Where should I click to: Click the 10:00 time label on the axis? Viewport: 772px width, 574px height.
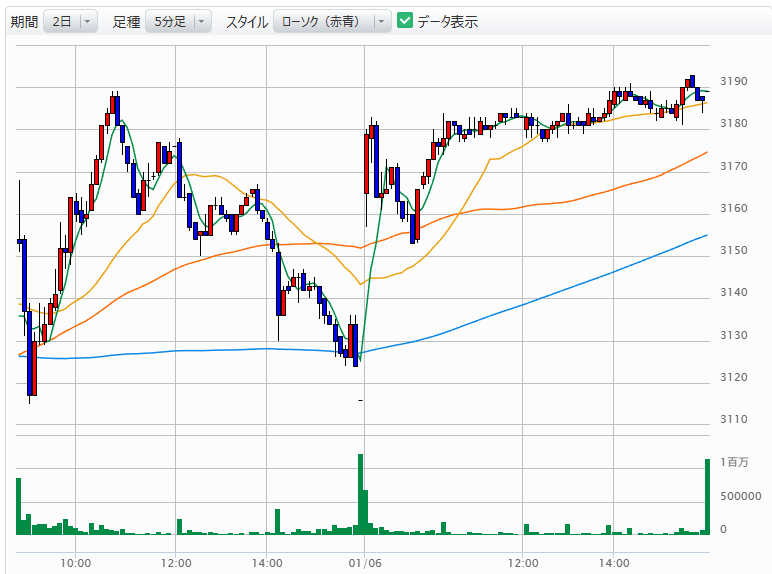click(x=76, y=563)
